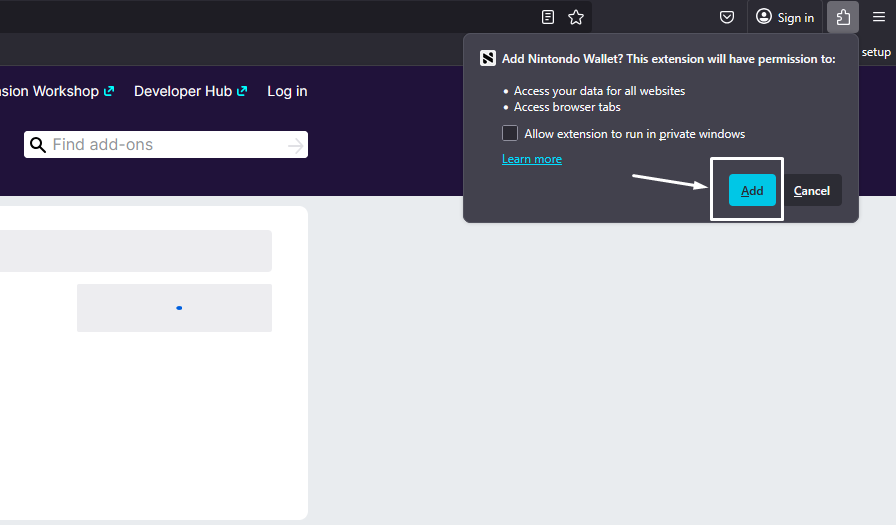Click 'Access your data for all websites' text
The width and height of the screenshot is (896, 525).
[x=599, y=91]
